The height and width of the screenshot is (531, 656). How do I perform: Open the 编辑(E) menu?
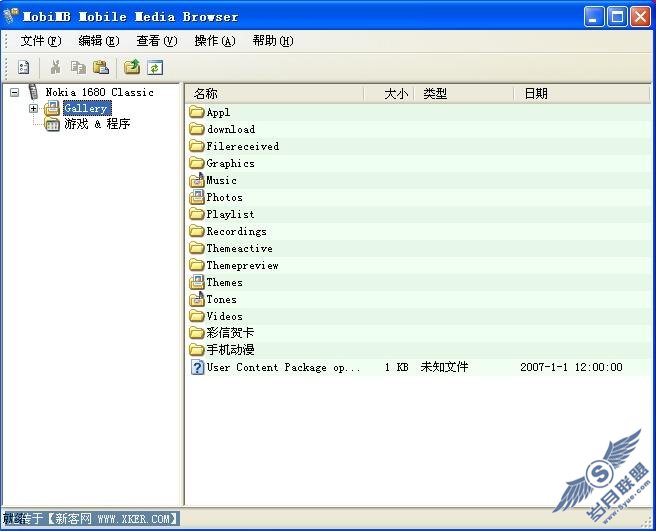click(99, 41)
